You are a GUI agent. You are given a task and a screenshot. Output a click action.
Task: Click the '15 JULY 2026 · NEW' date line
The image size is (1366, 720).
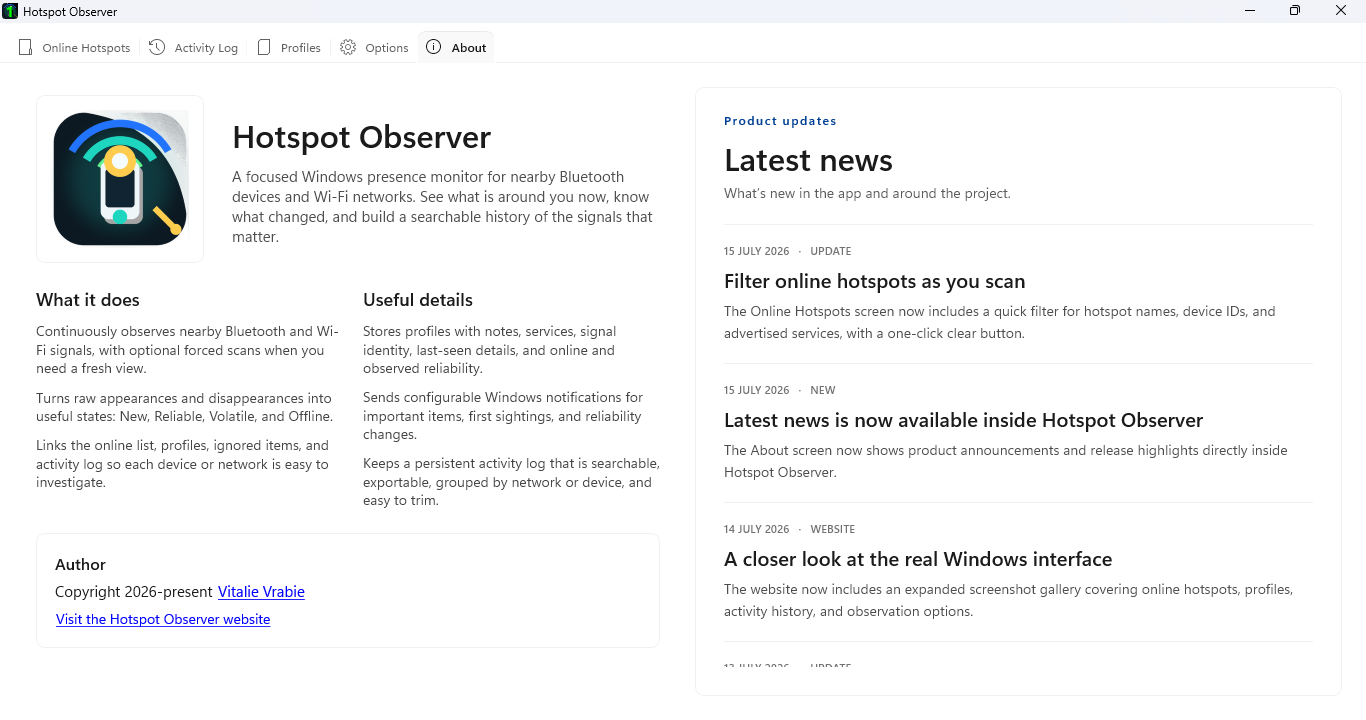tap(780, 390)
